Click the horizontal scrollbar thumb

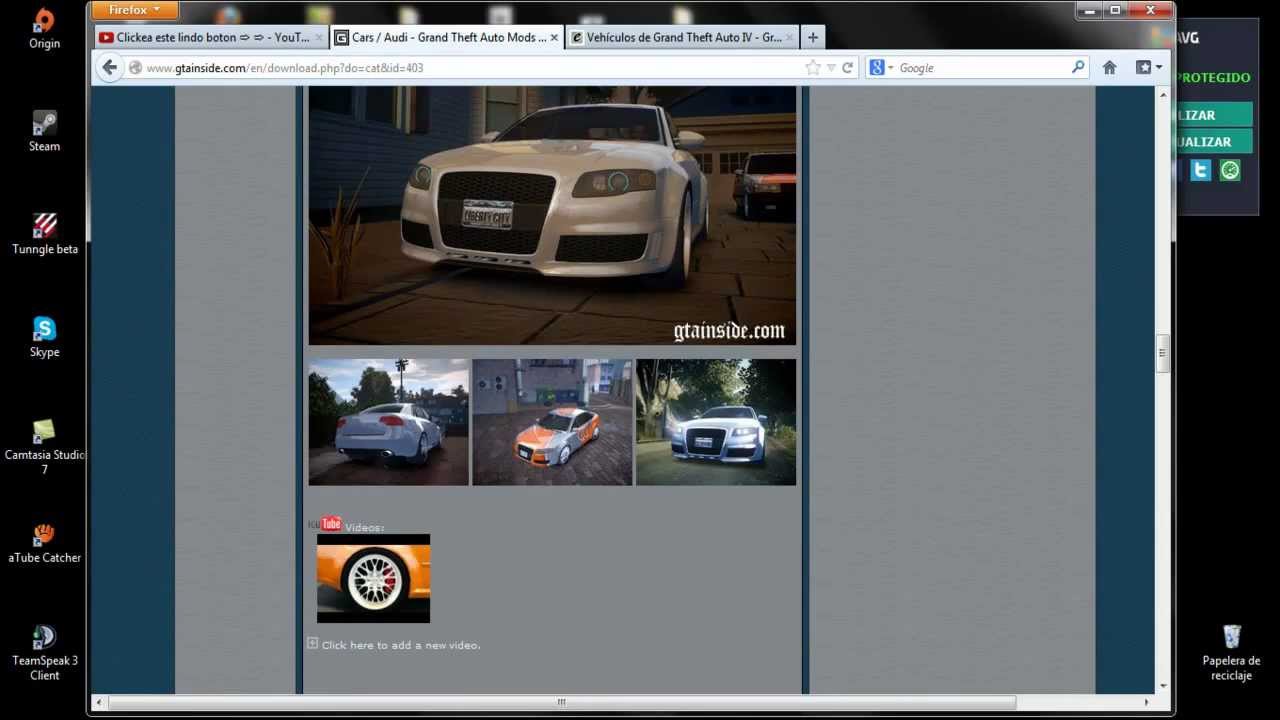click(x=561, y=702)
